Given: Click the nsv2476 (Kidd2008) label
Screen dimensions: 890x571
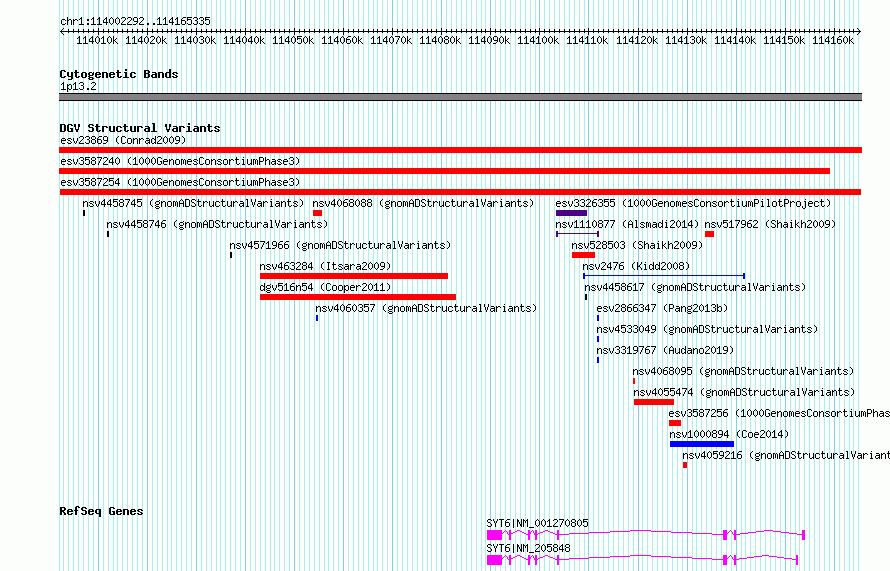Looking at the screenshot, I should click(636, 266).
